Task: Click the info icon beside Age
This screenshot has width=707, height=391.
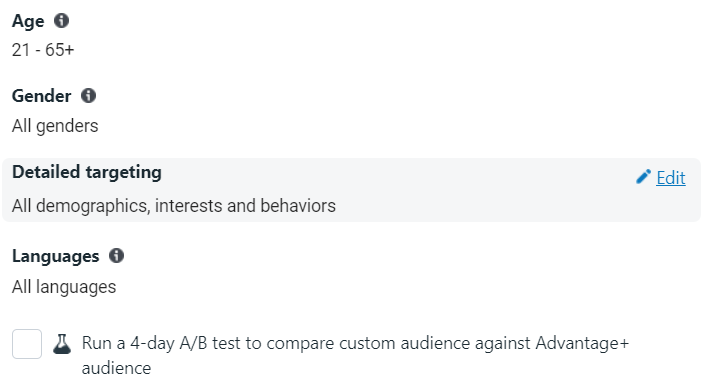Action: click(x=61, y=21)
